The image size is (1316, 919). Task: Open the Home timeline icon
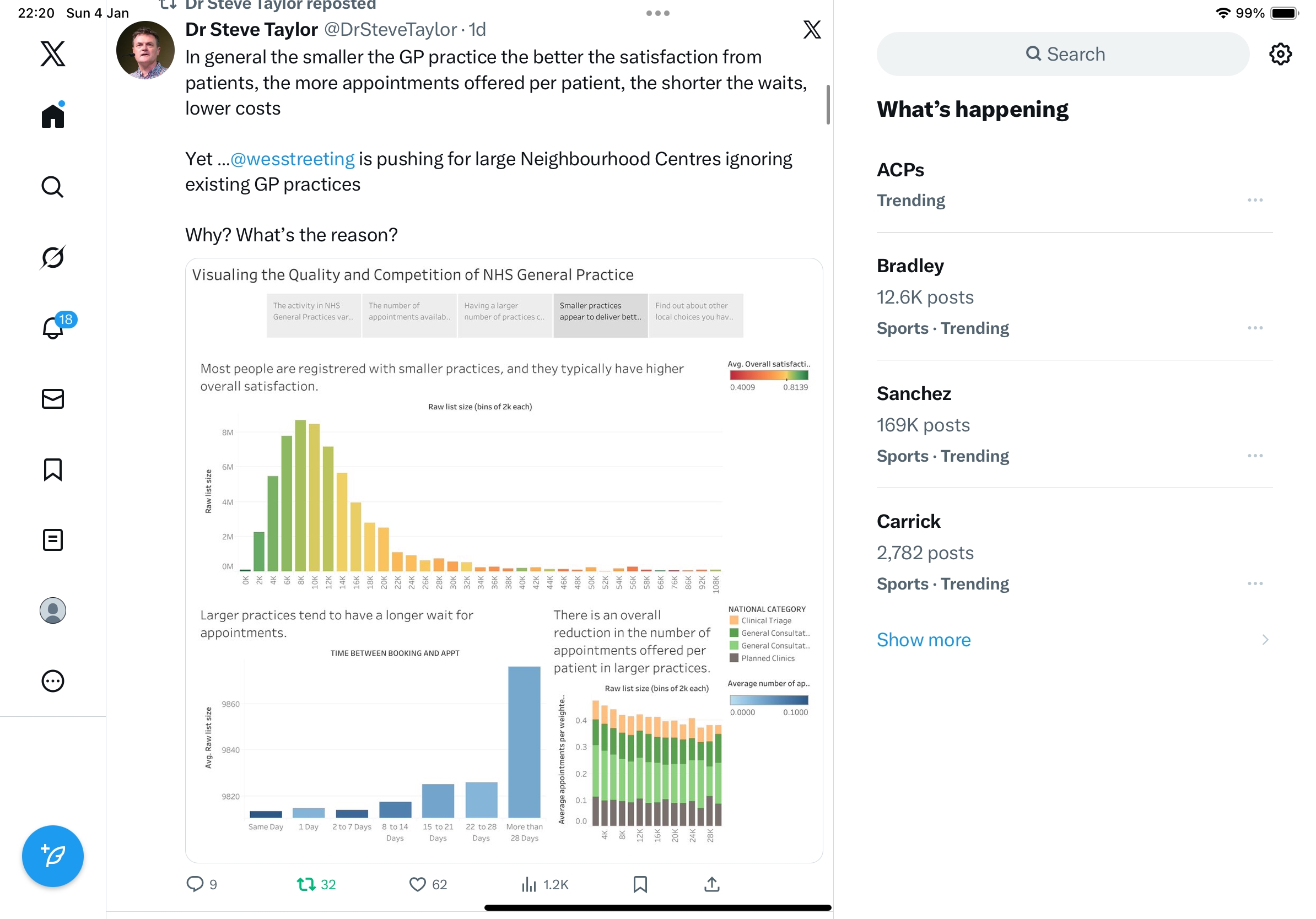(53, 116)
